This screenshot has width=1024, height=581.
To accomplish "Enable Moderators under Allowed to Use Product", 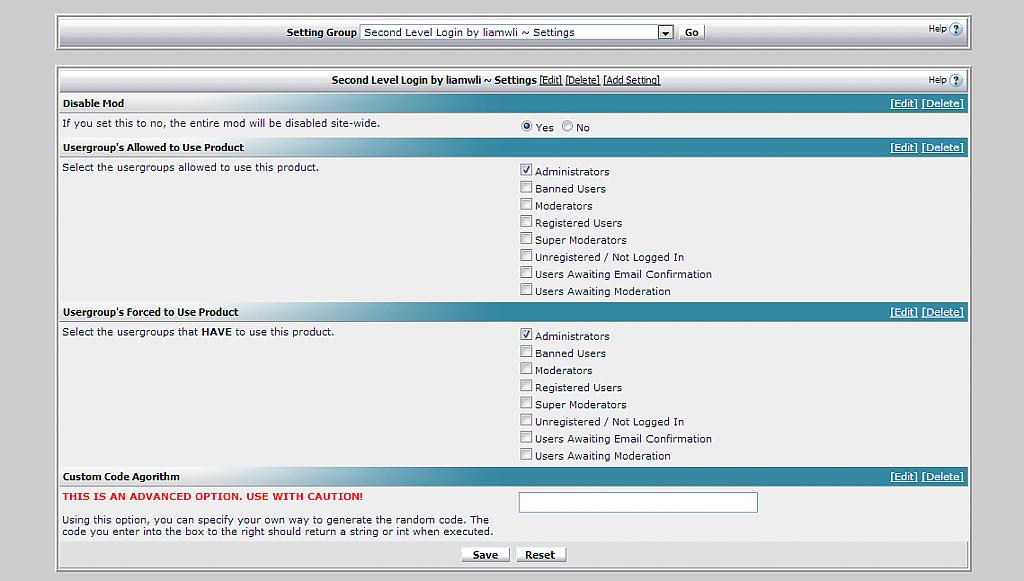I will click(x=526, y=205).
